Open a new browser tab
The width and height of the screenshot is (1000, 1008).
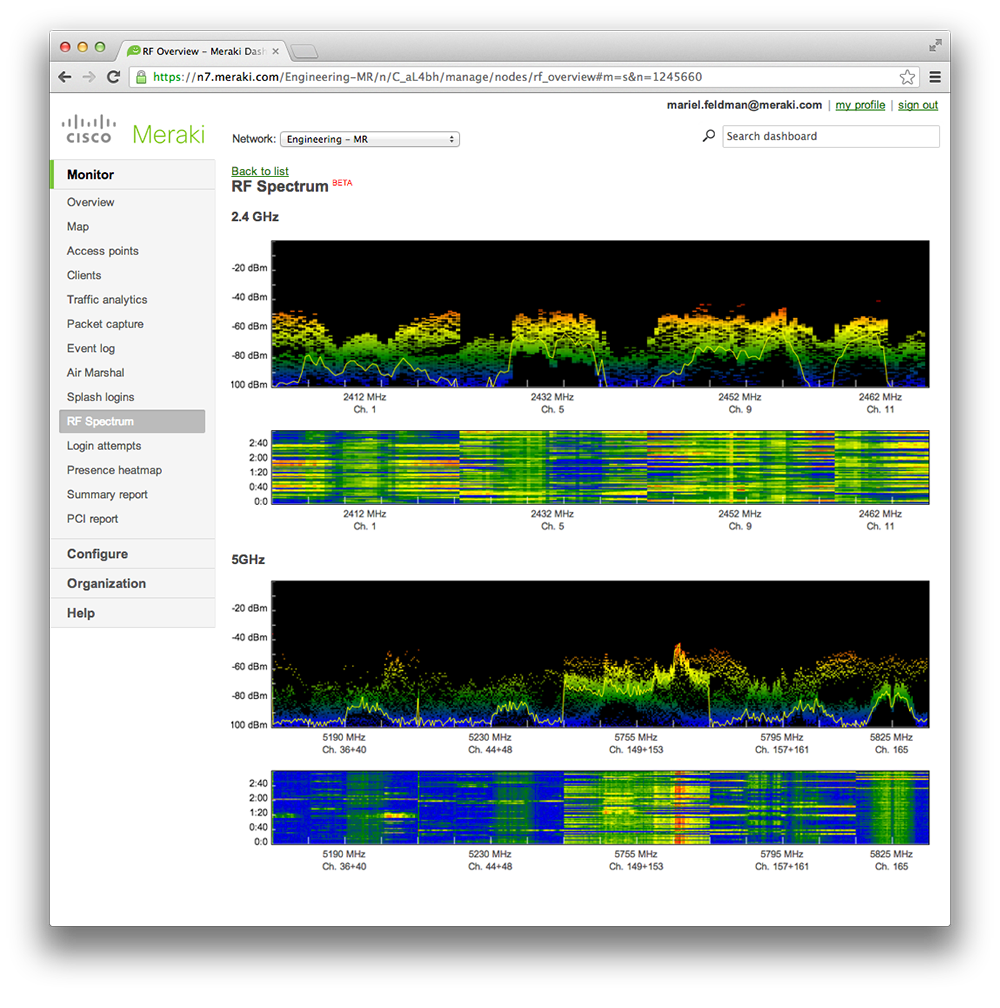(x=303, y=51)
